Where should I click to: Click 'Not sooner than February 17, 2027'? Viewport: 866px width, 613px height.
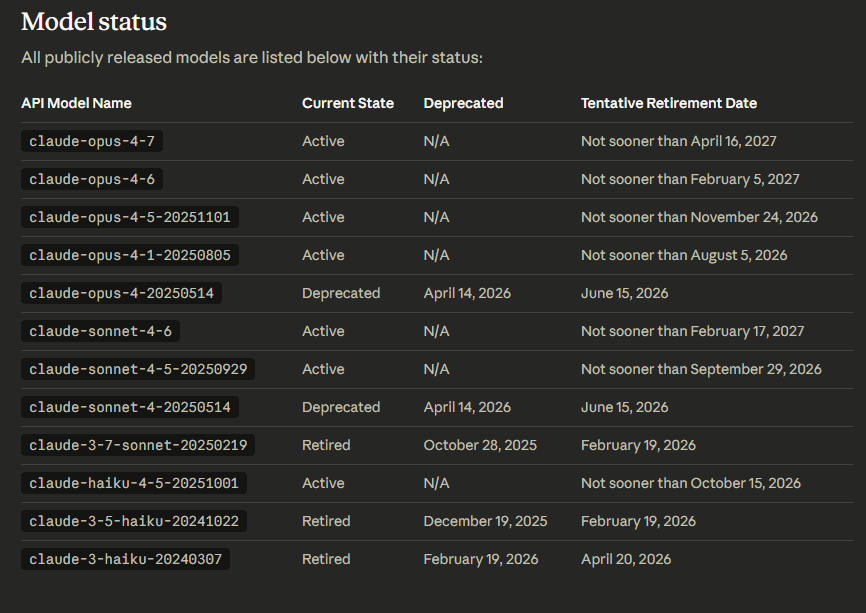point(693,331)
